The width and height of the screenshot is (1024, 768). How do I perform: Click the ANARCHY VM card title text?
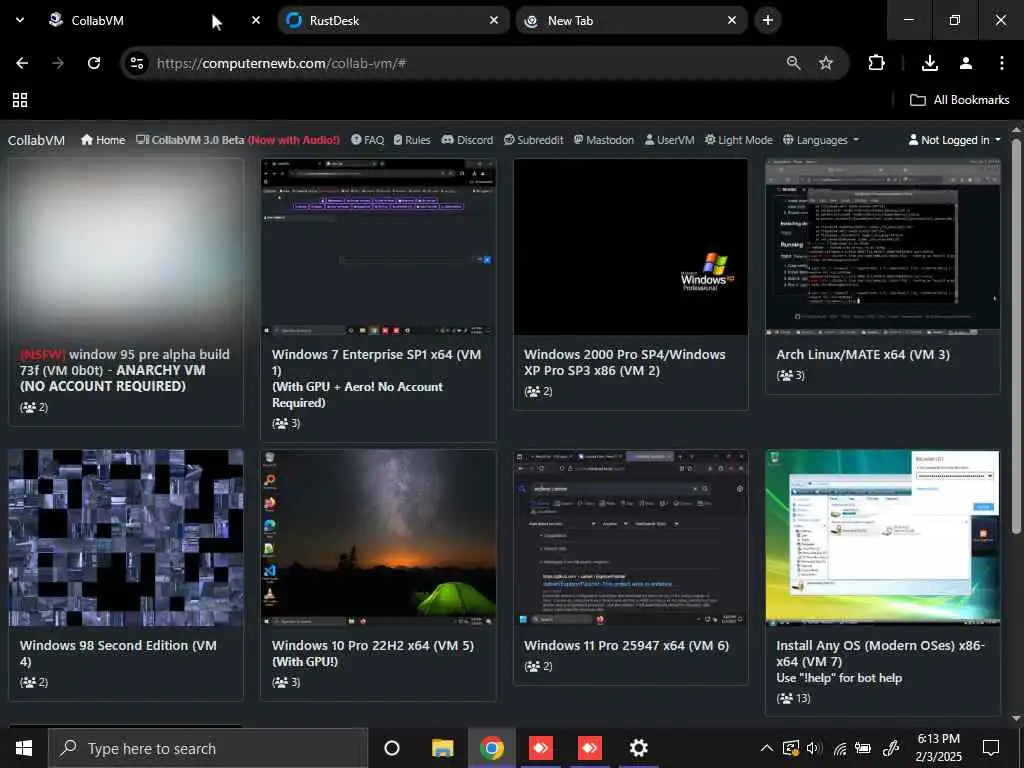(125, 370)
